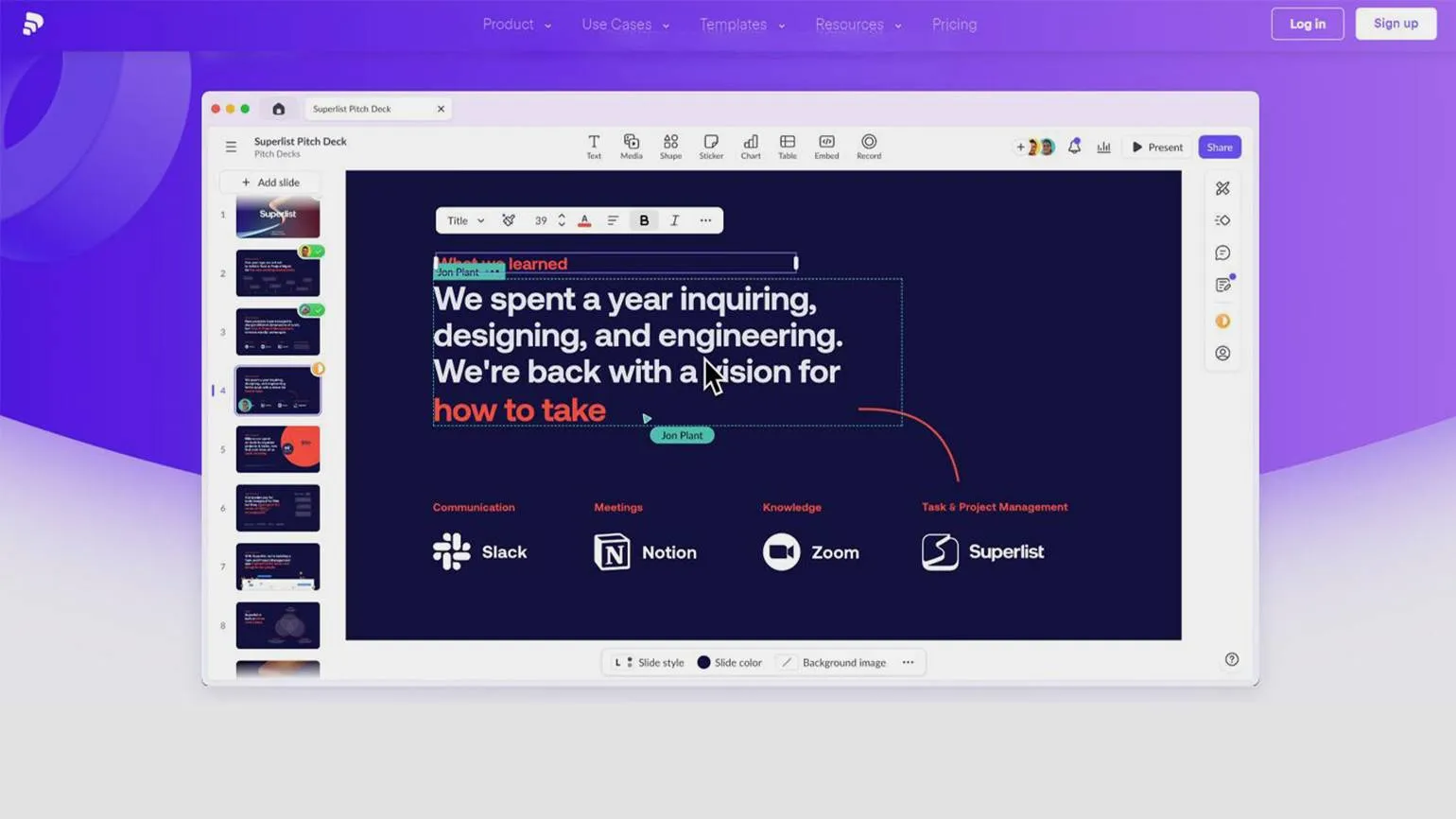Expand the Title text style dropdown
Image resolution: width=1456 pixels, height=819 pixels.
(465, 220)
